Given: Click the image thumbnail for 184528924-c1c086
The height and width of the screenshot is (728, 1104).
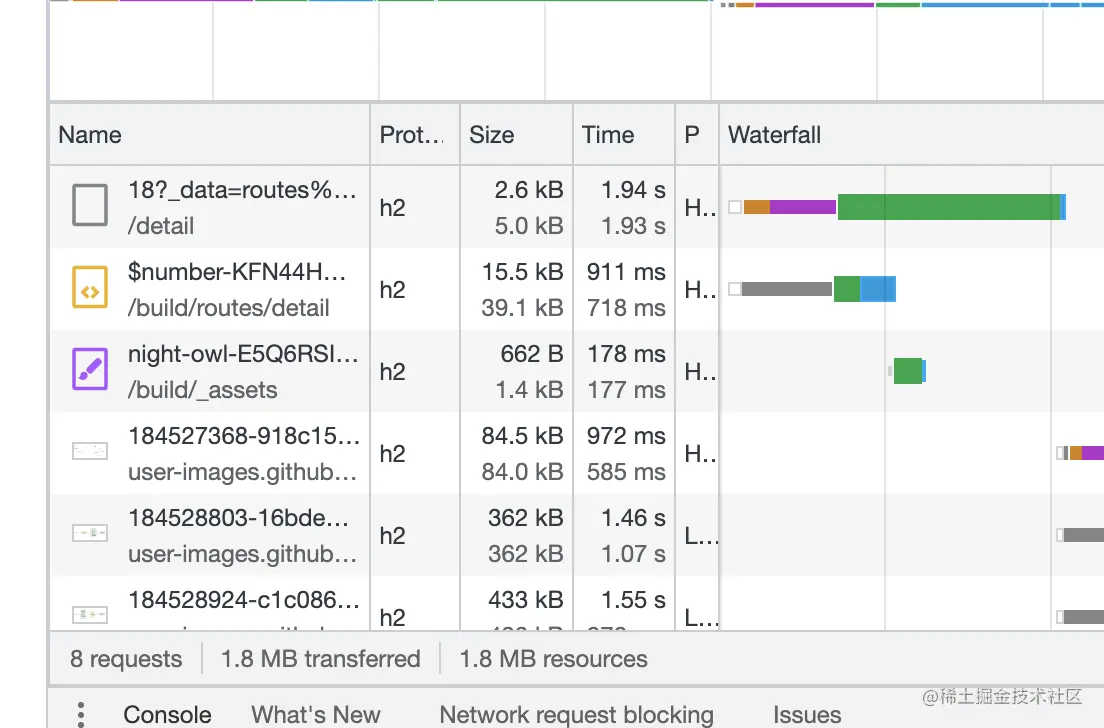Looking at the screenshot, I should coord(90,612).
